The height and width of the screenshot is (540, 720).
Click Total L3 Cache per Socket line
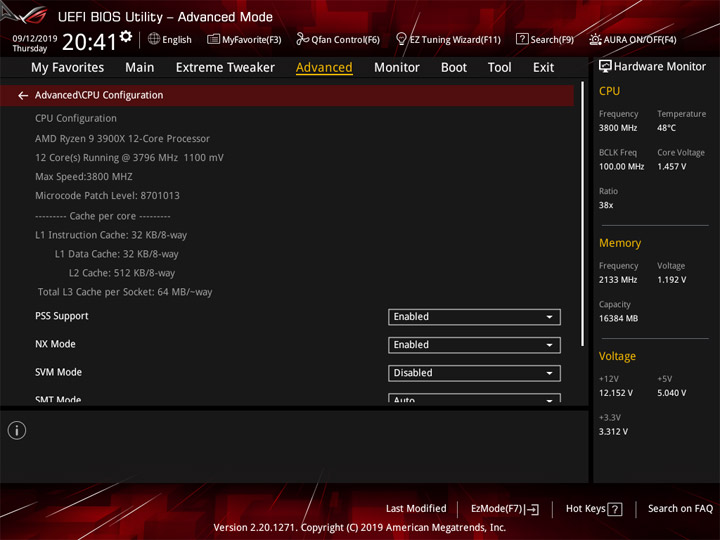coord(125,292)
